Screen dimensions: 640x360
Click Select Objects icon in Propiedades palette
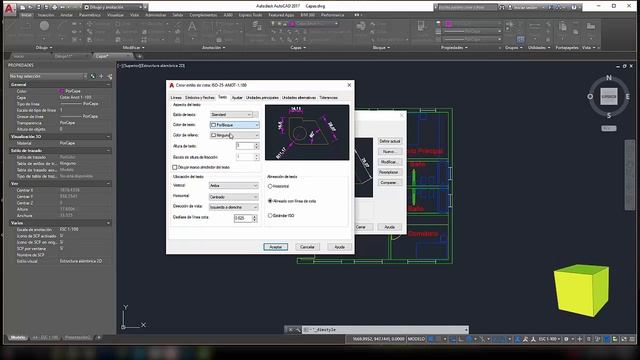tap(101, 76)
